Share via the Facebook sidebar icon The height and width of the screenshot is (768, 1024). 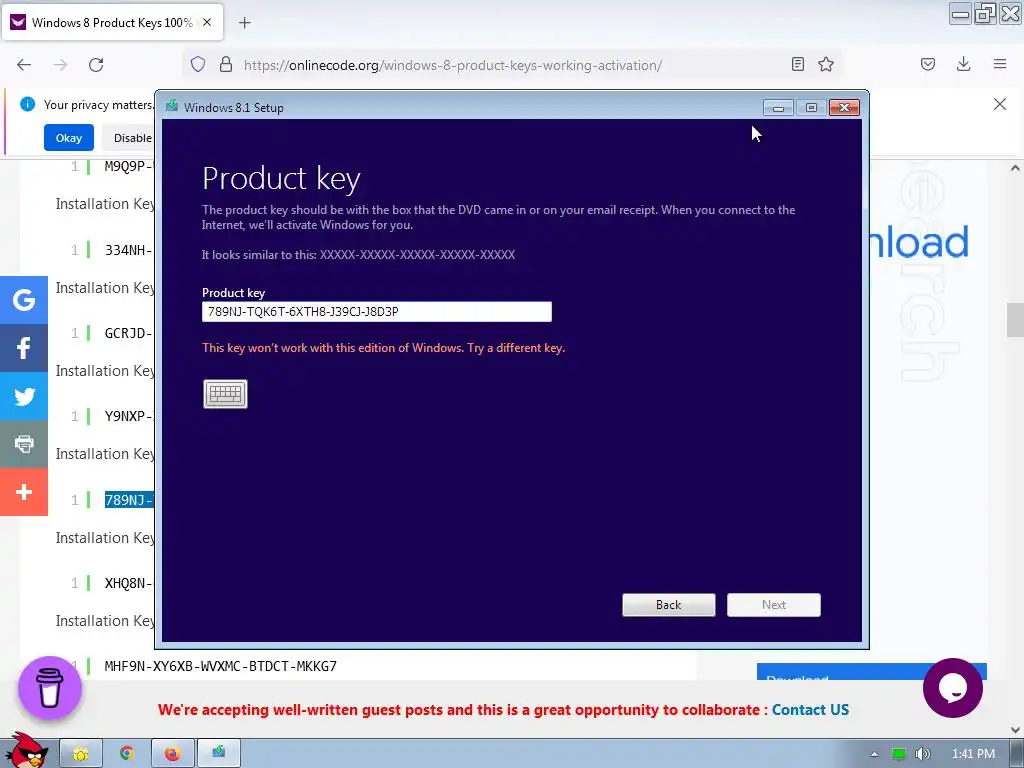(x=24, y=348)
